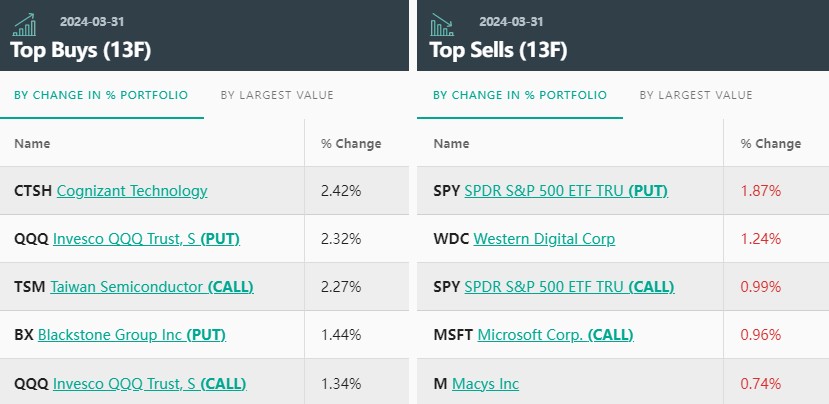Switch Top Buys to 'By Largest Value' tab
829x404 pixels.
[x=277, y=95]
